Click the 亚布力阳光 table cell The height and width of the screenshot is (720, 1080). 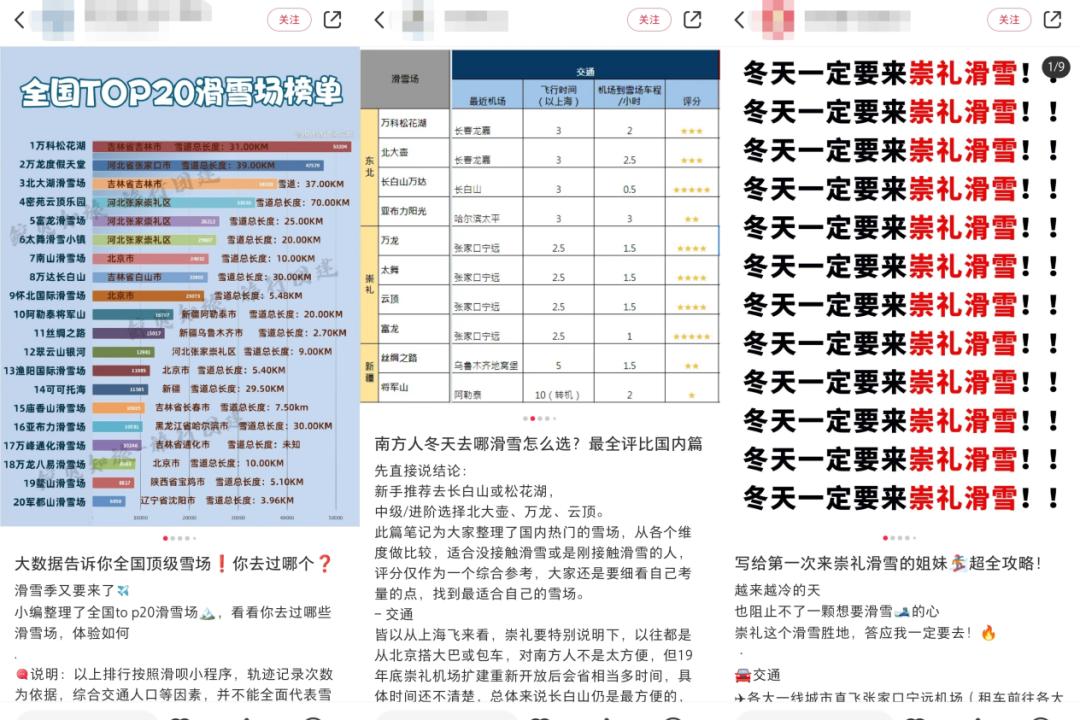[414, 212]
